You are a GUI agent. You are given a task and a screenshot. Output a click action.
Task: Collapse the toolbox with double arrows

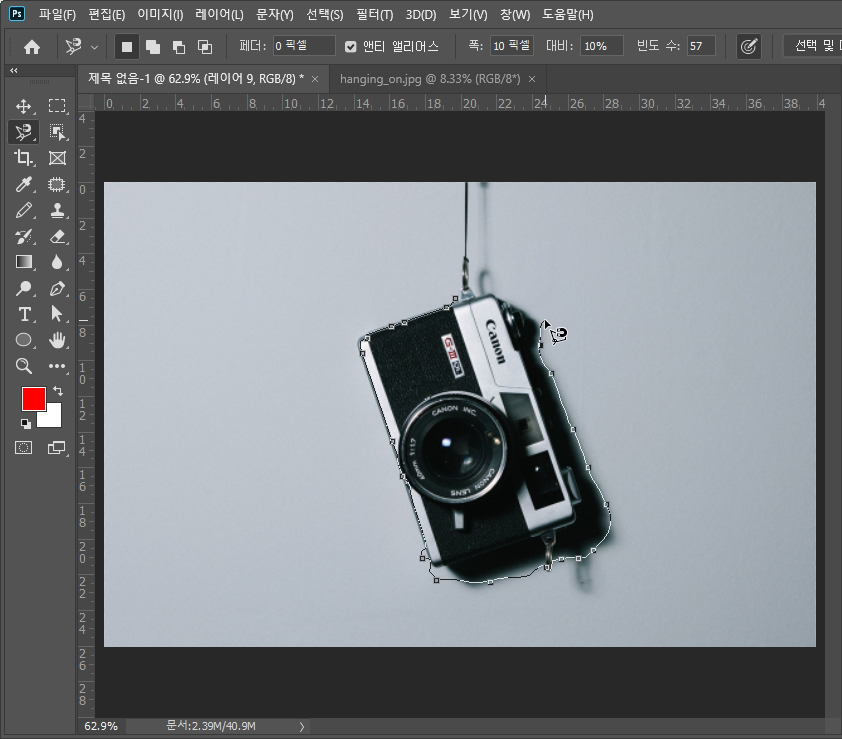pyautogui.click(x=13, y=70)
